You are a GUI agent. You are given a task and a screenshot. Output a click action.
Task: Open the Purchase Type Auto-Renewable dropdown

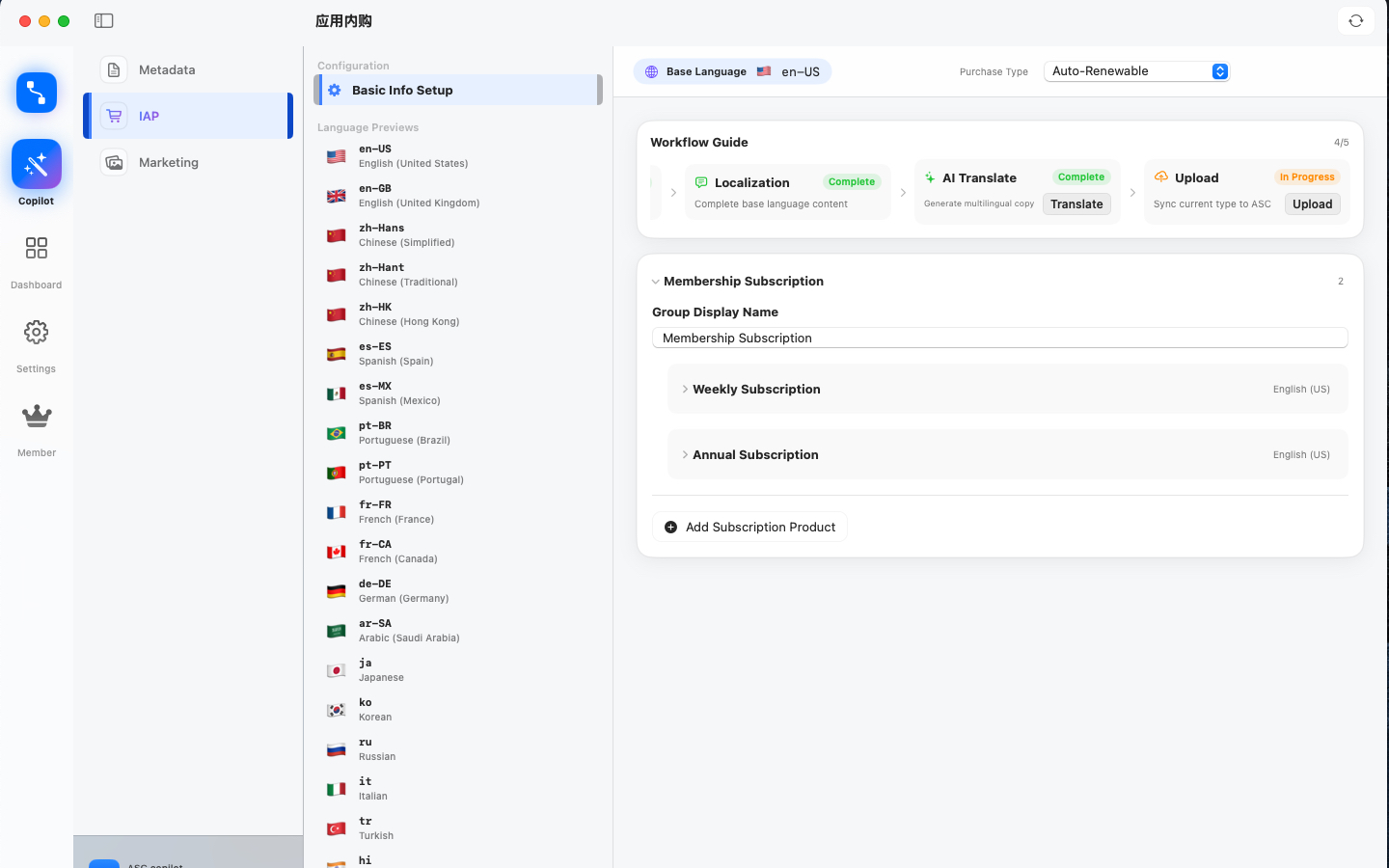tap(1136, 70)
